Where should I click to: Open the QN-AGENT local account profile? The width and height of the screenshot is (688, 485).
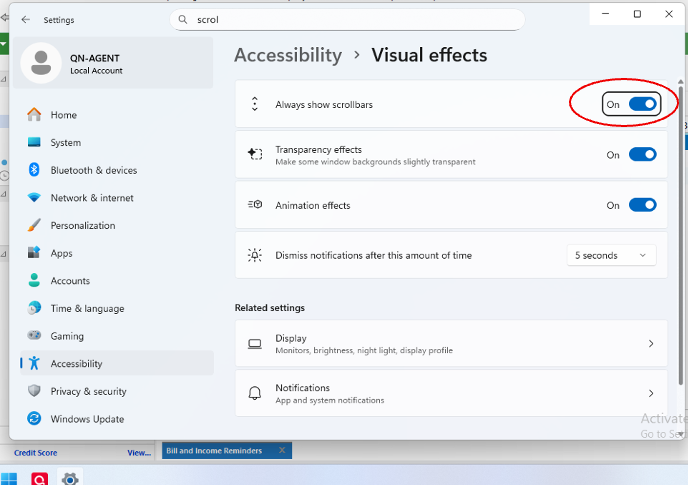click(x=95, y=64)
